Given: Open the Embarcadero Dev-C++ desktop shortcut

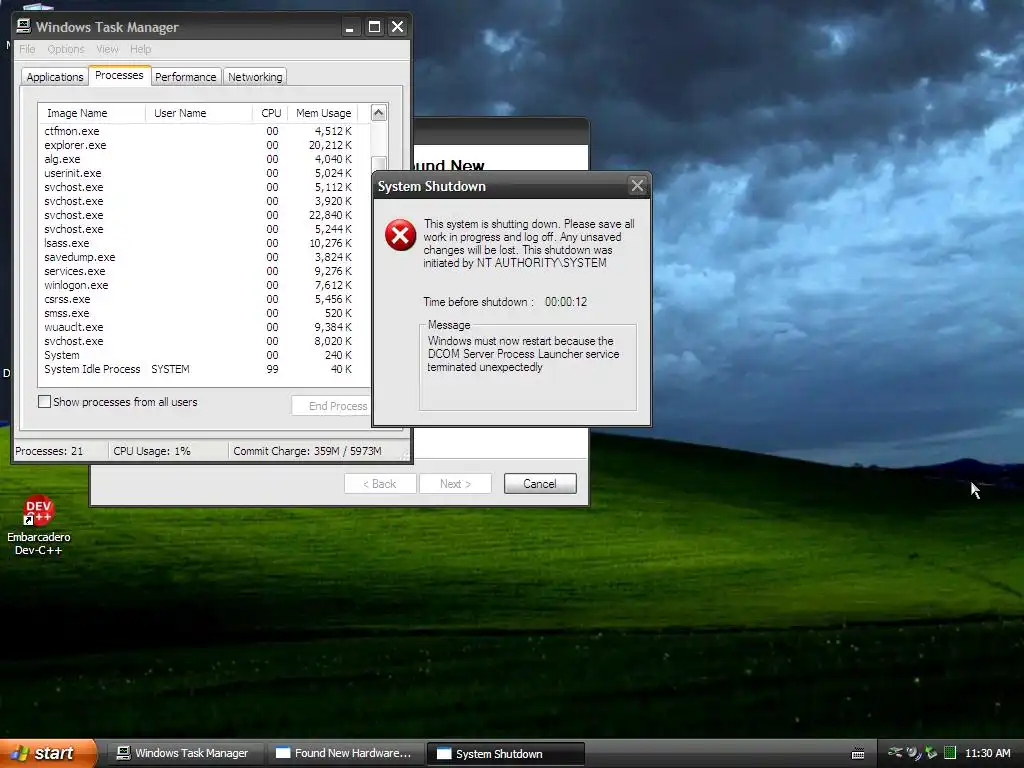Looking at the screenshot, I should [x=39, y=526].
